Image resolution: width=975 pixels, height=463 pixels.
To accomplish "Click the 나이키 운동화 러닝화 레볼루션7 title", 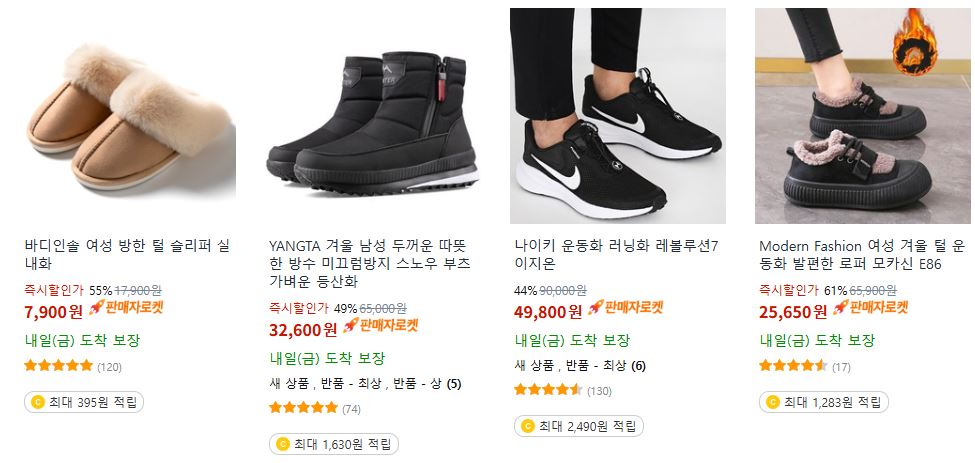I will (616, 255).
